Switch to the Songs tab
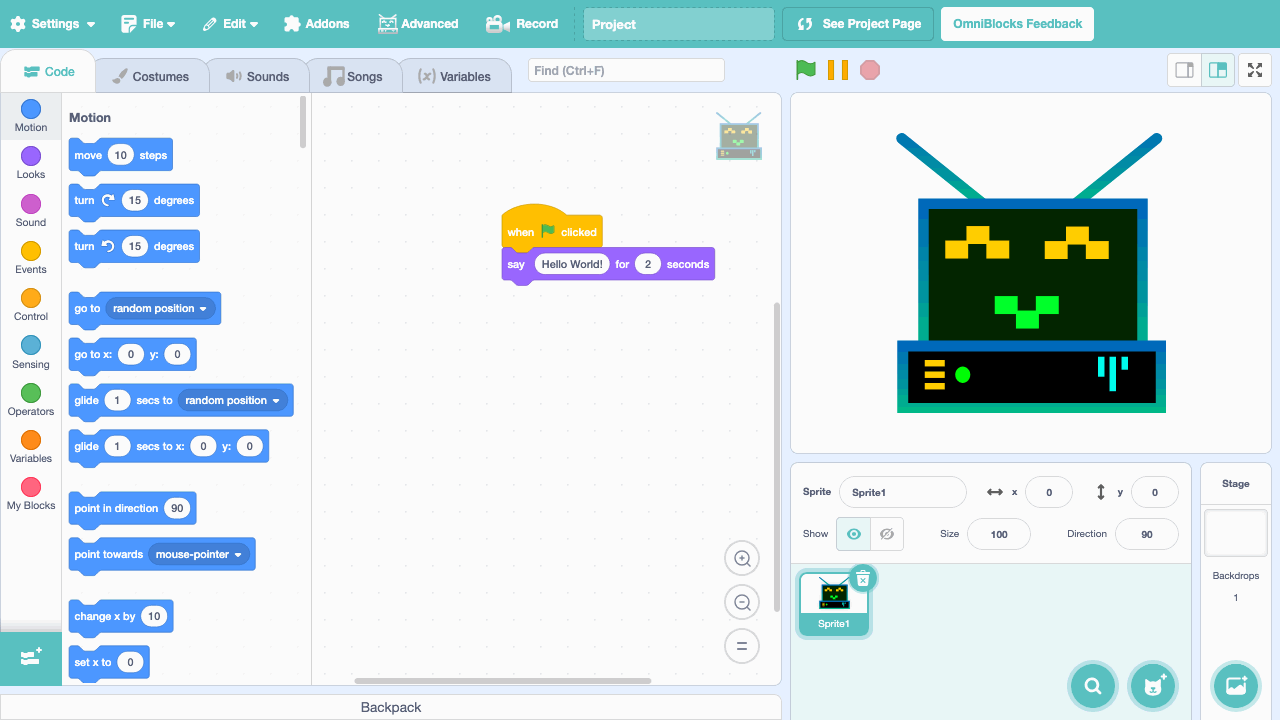This screenshot has width=1280, height=720. [353, 76]
